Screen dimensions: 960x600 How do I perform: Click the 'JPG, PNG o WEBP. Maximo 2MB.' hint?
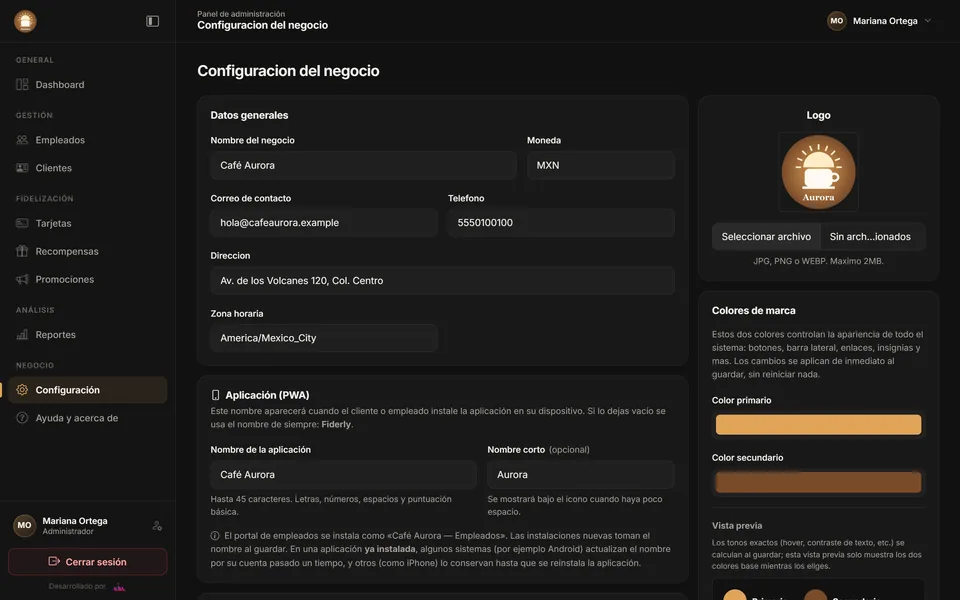pyautogui.click(x=818, y=261)
